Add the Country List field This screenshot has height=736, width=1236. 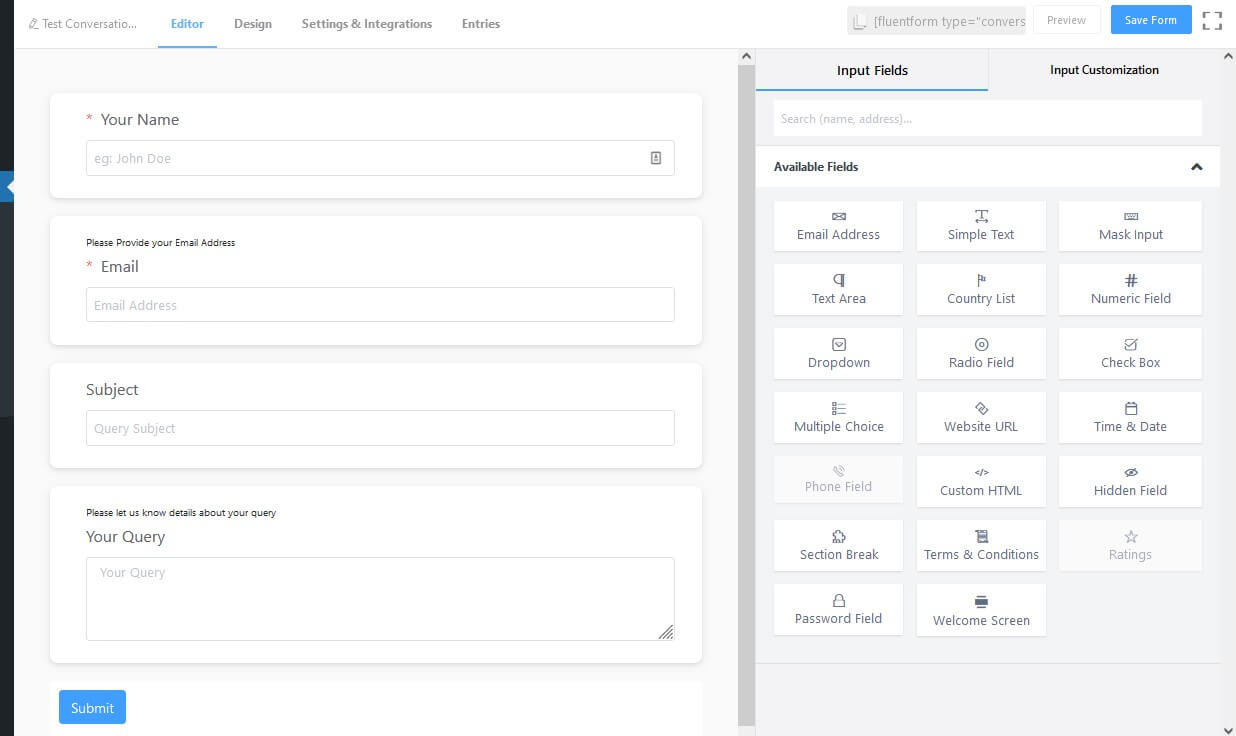(x=981, y=290)
